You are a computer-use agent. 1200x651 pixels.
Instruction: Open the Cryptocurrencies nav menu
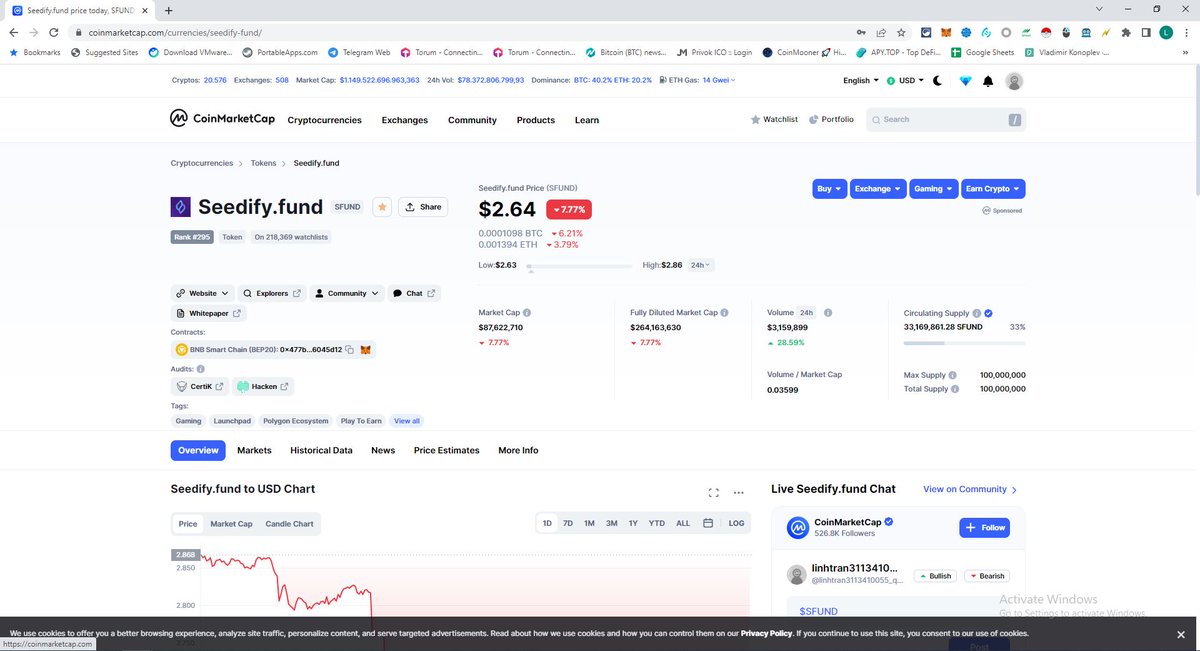[325, 120]
